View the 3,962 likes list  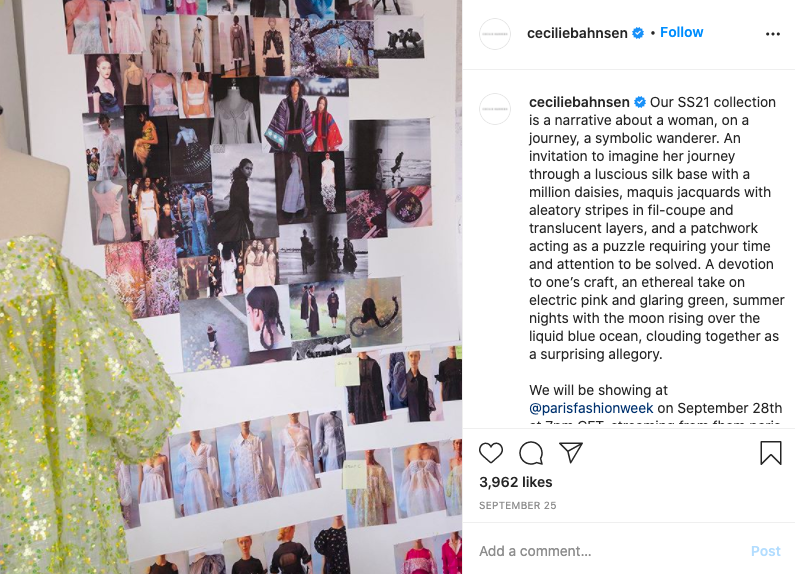[x=516, y=482]
